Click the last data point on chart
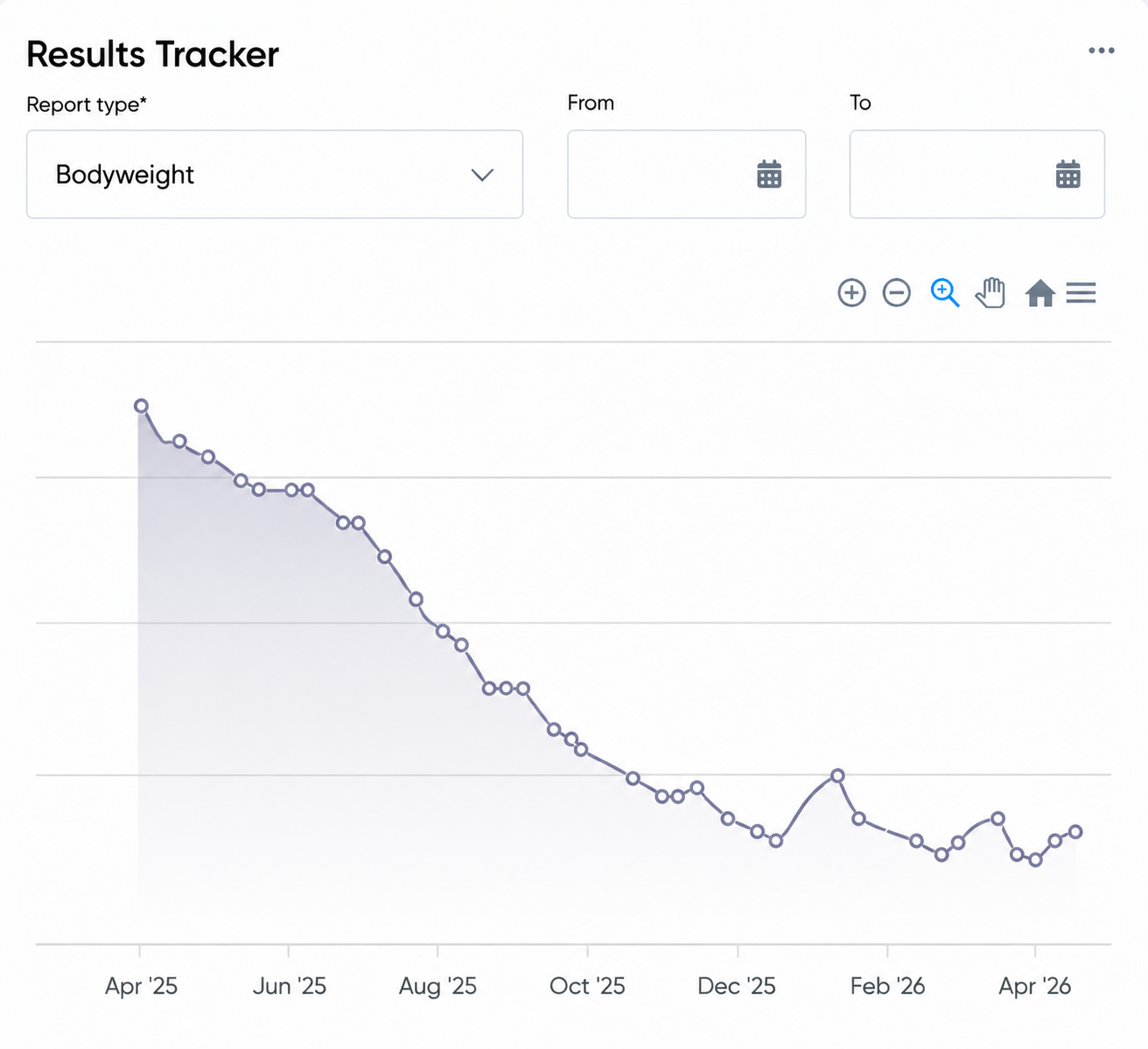This screenshot has width=1148, height=1049. [x=1075, y=832]
